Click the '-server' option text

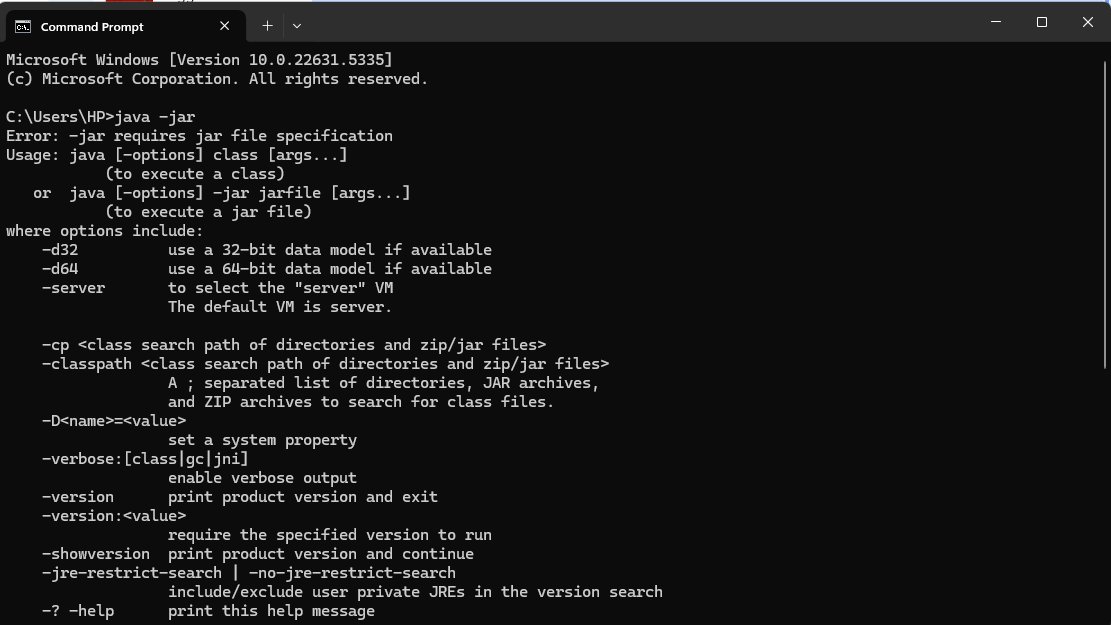pos(74,288)
